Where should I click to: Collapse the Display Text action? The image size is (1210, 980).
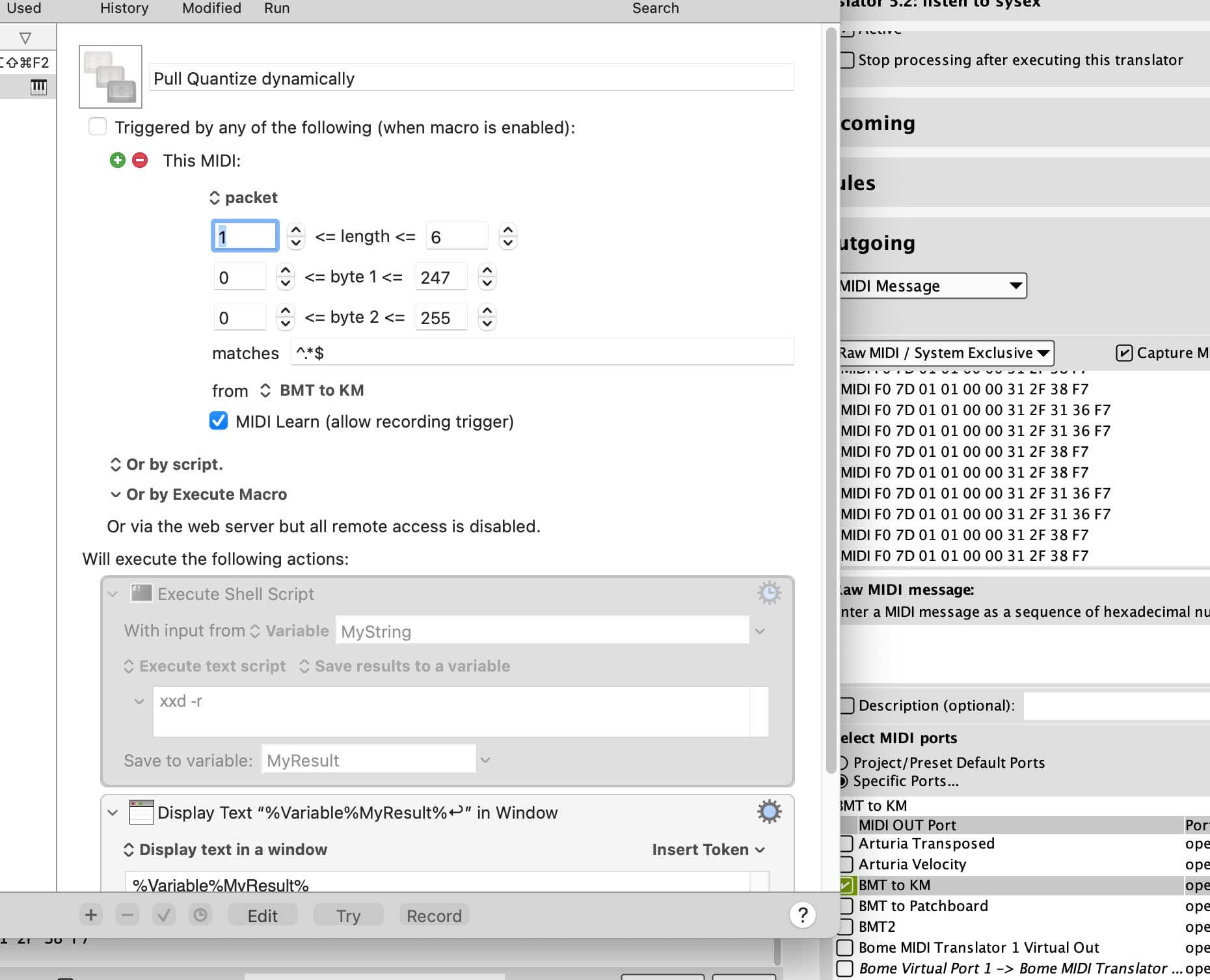pyautogui.click(x=113, y=812)
